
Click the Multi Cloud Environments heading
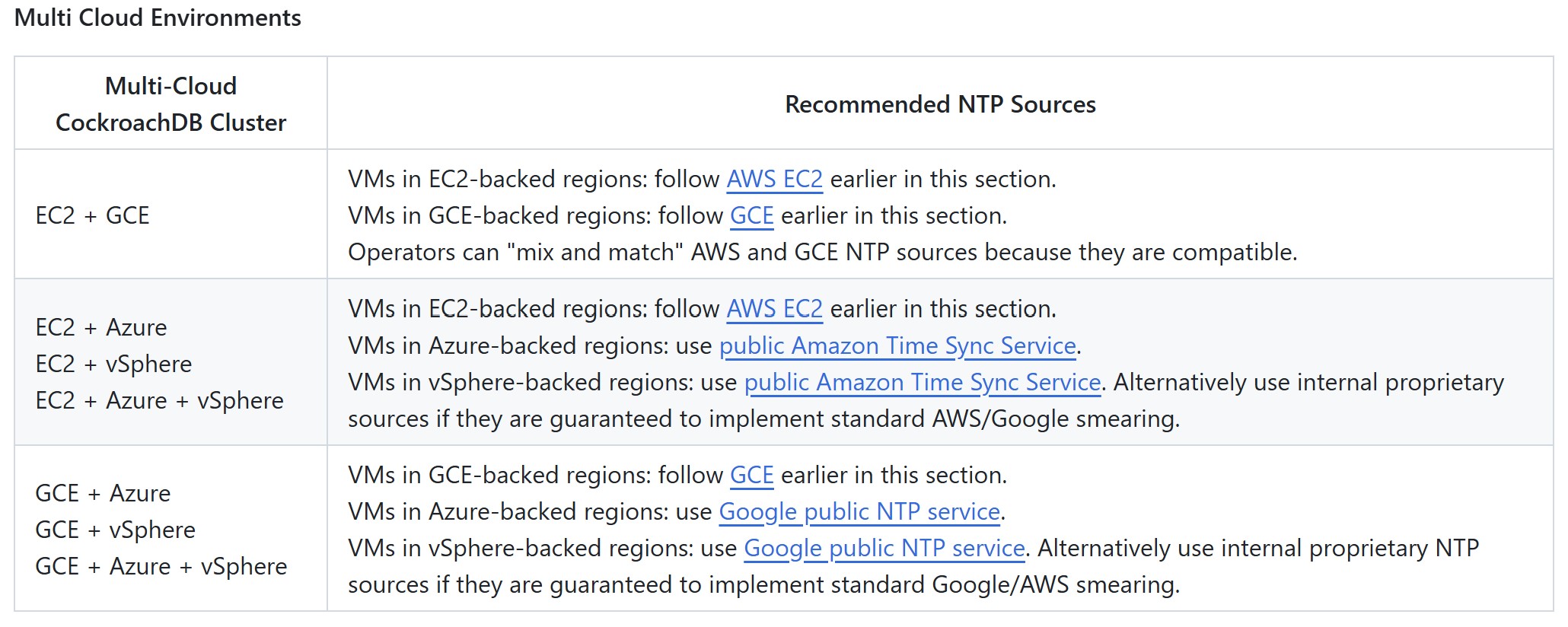pos(158,18)
